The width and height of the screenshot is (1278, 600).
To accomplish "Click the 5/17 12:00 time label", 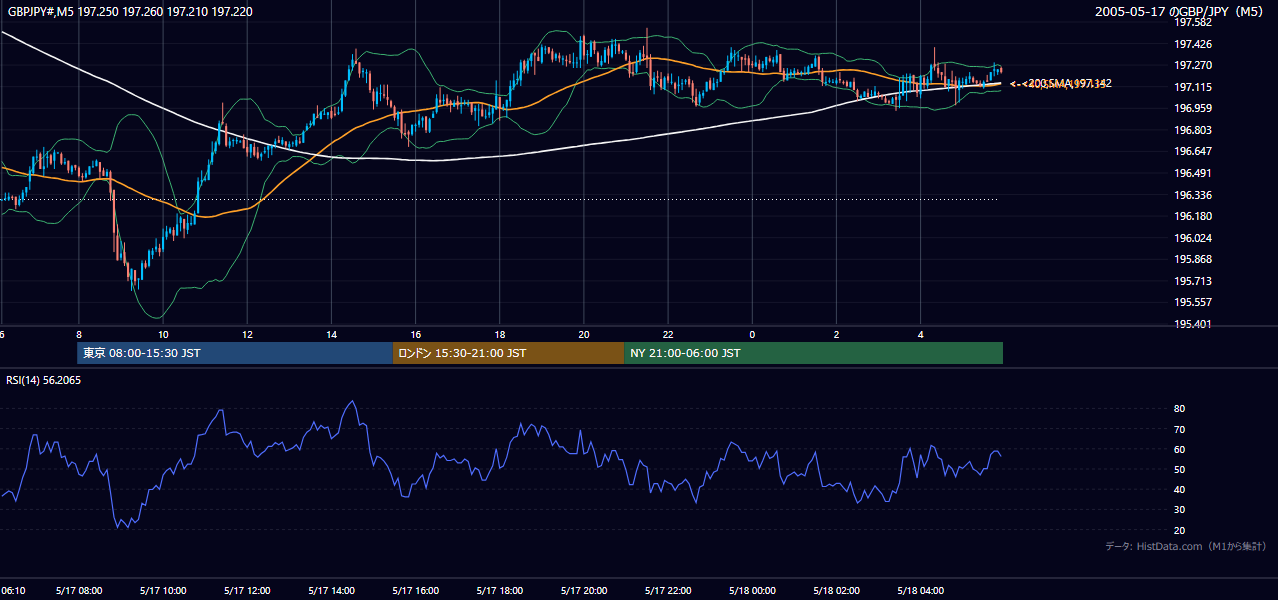I will (247, 591).
